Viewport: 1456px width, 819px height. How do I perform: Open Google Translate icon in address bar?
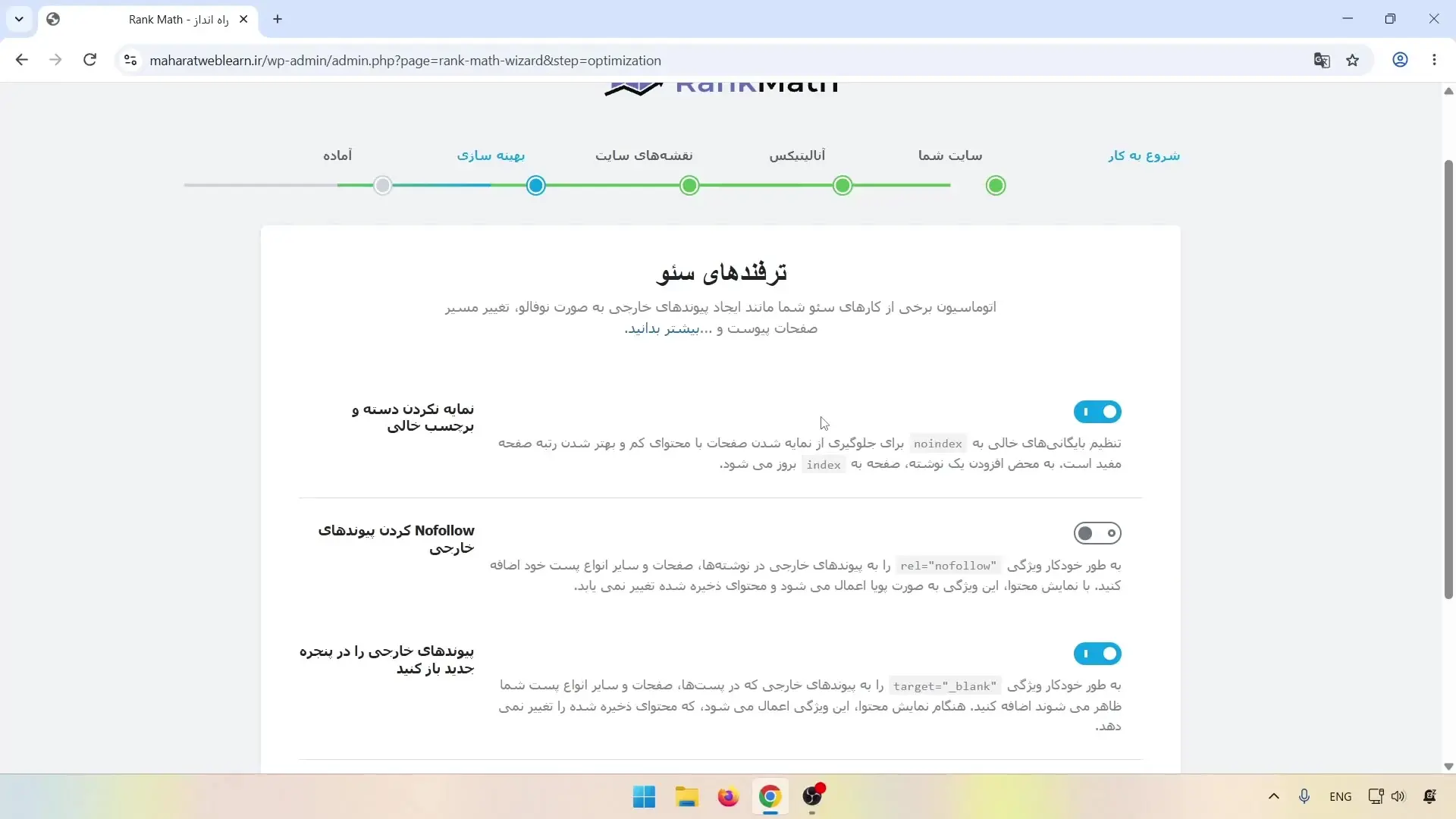[1322, 60]
